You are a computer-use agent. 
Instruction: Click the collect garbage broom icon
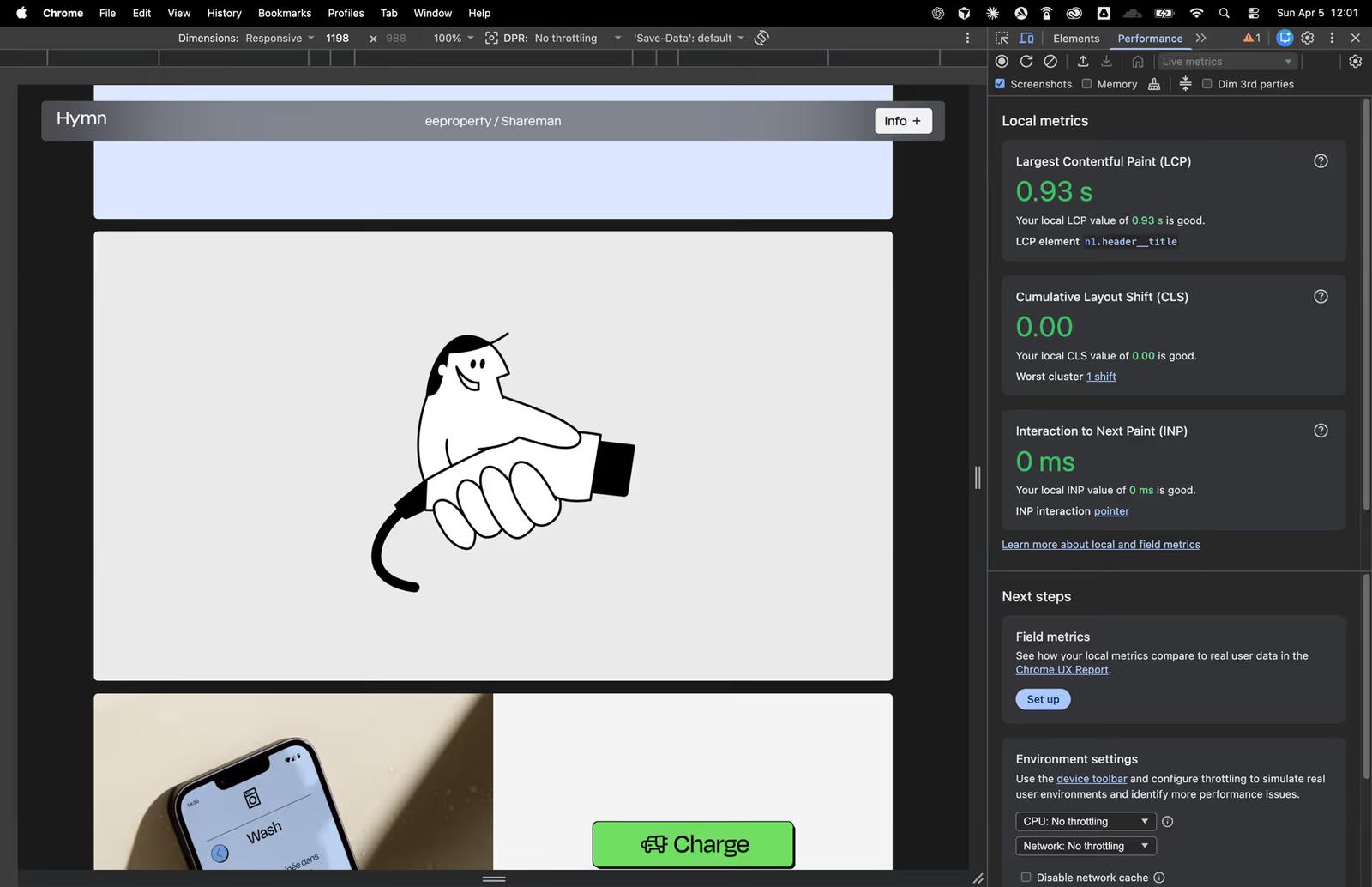click(1154, 84)
